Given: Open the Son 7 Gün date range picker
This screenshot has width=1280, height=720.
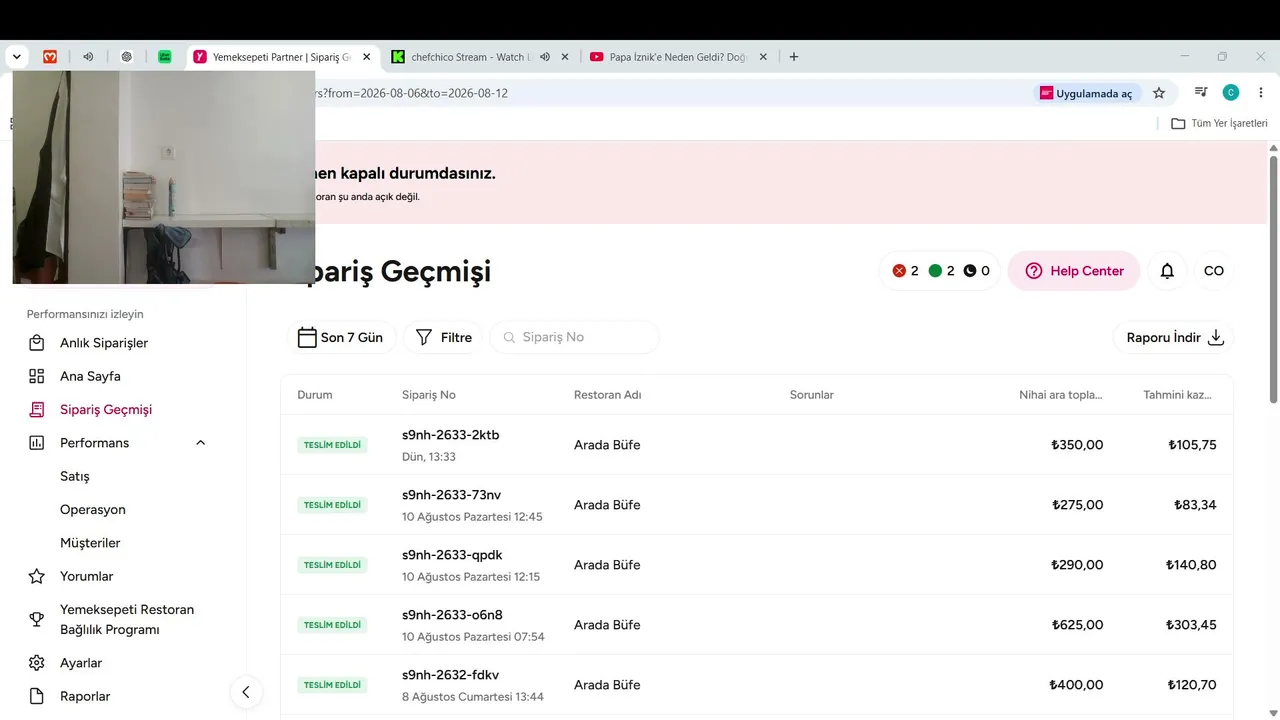Looking at the screenshot, I should 341,338.
